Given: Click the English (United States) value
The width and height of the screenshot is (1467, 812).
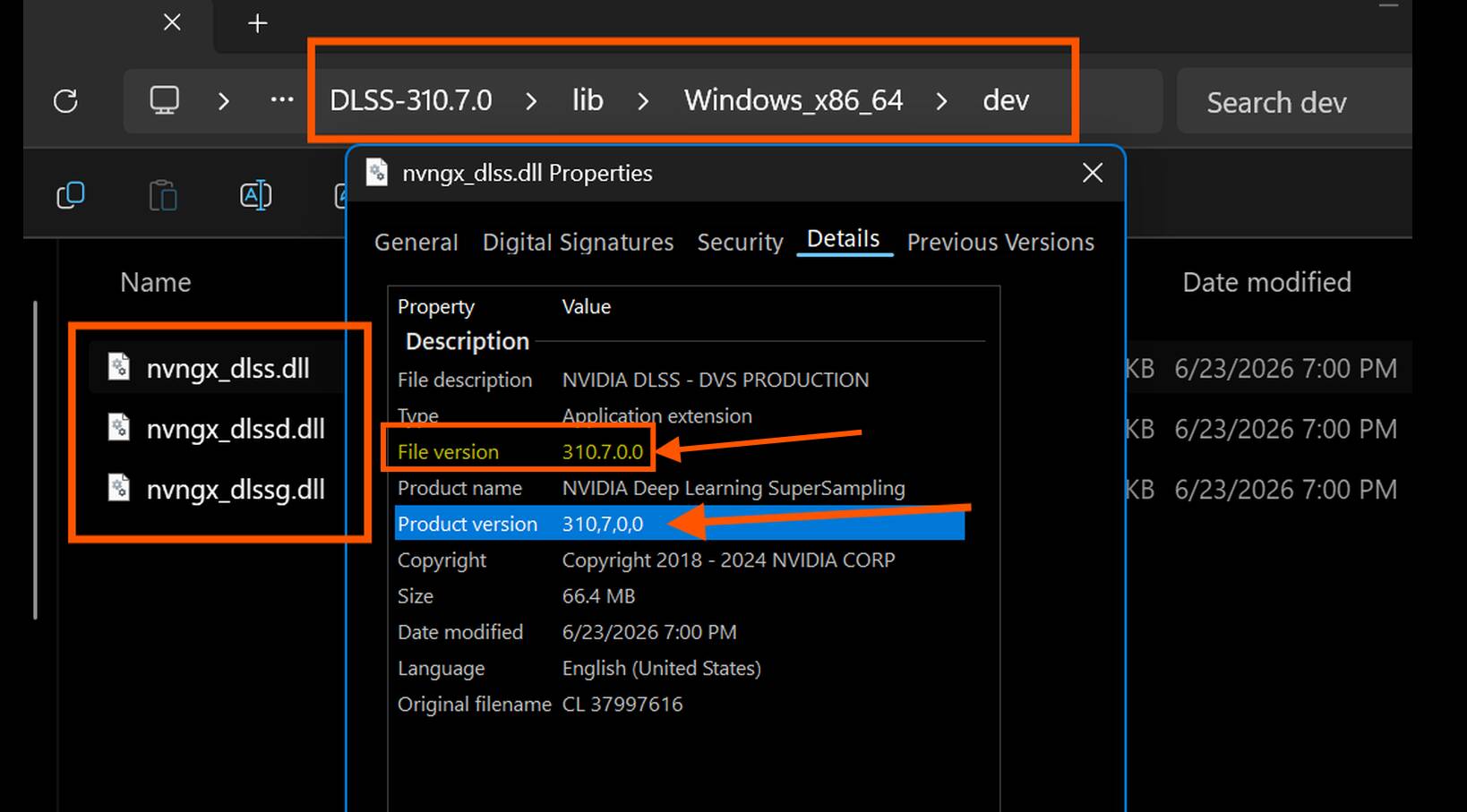Looking at the screenshot, I should pyautogui.click(x=662, y=669).
